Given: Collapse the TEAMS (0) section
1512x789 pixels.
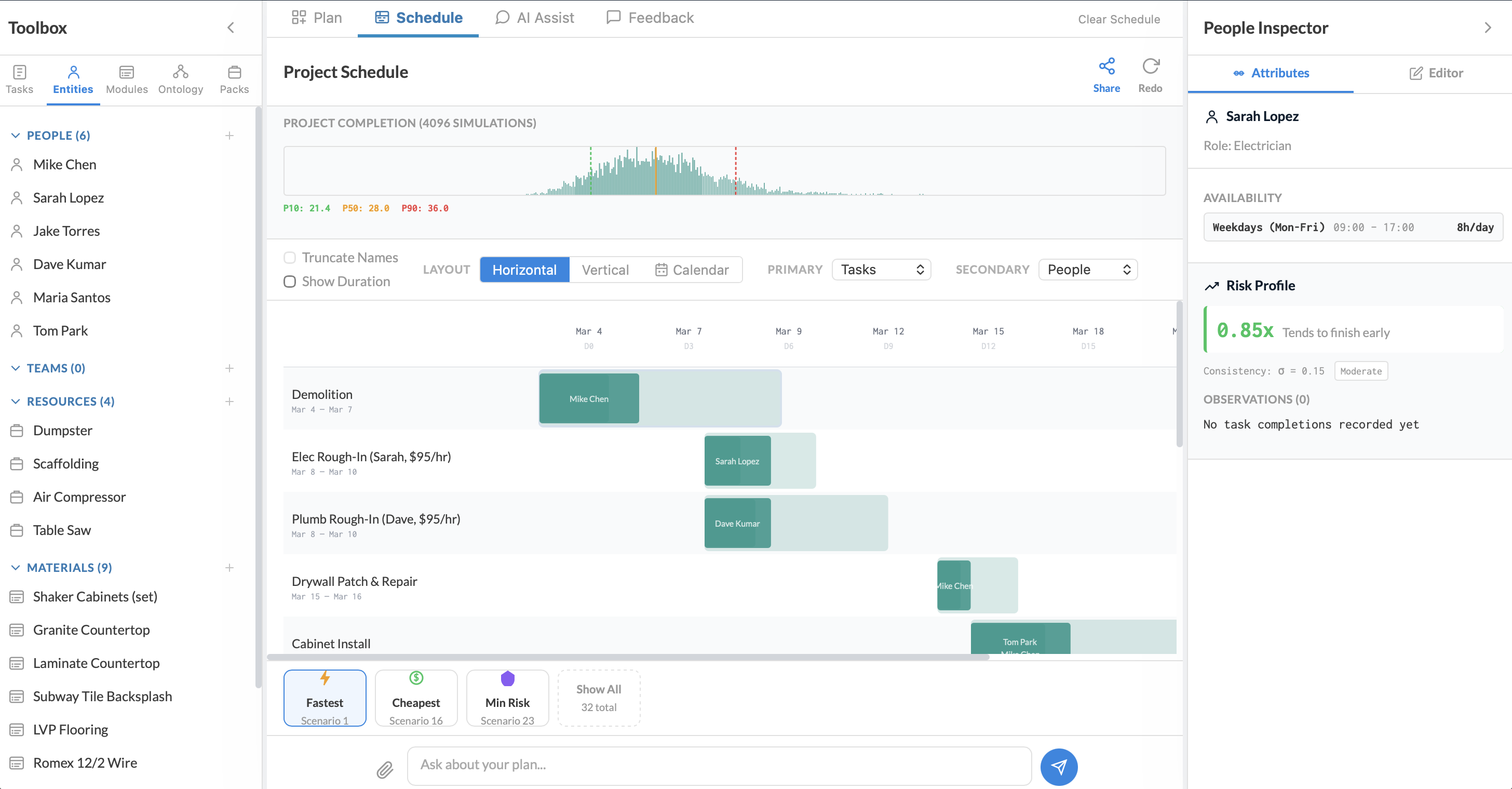Looking at the screenshot, I should [x=15, y=368].
